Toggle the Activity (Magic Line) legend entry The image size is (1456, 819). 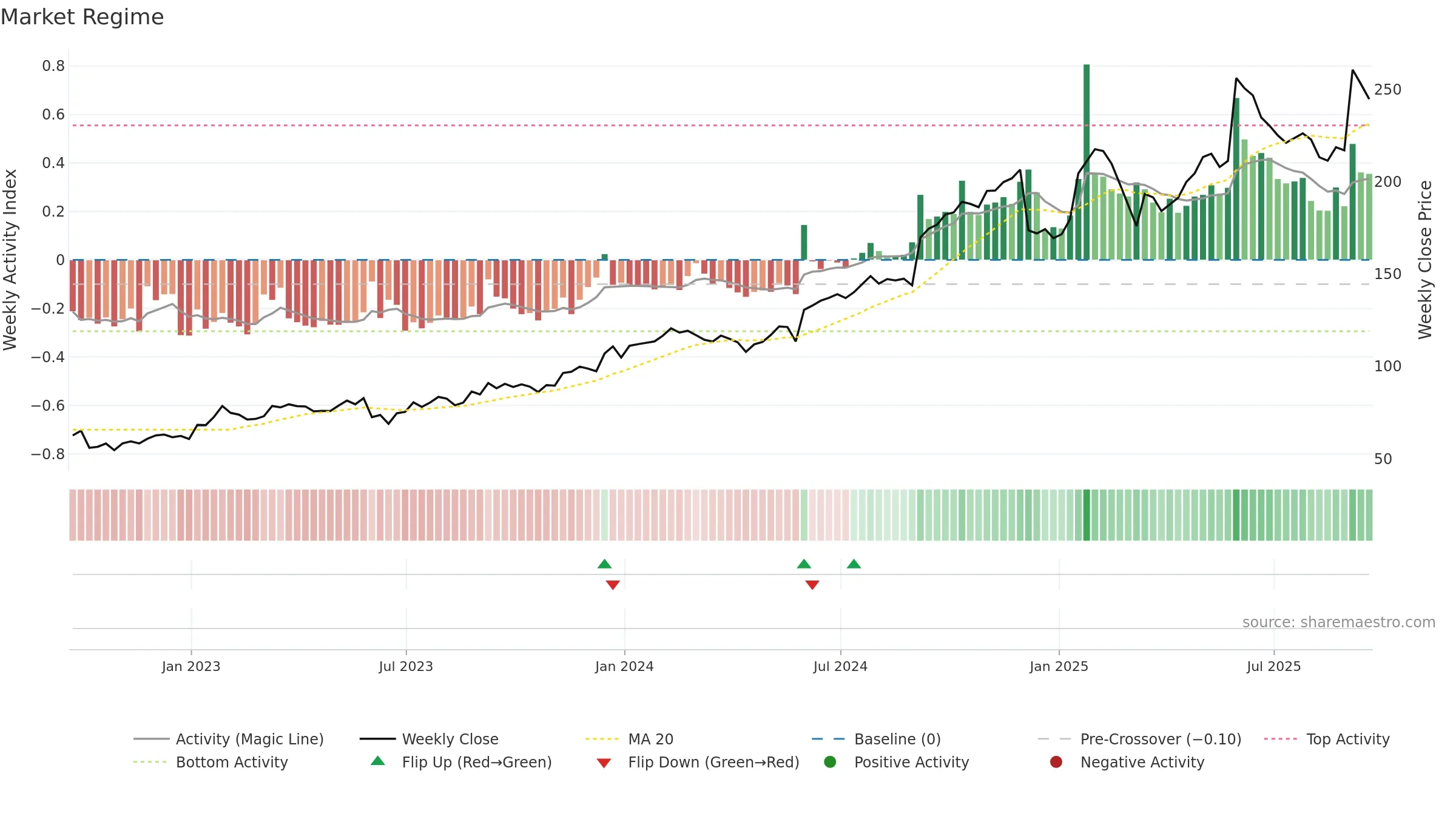229,739
